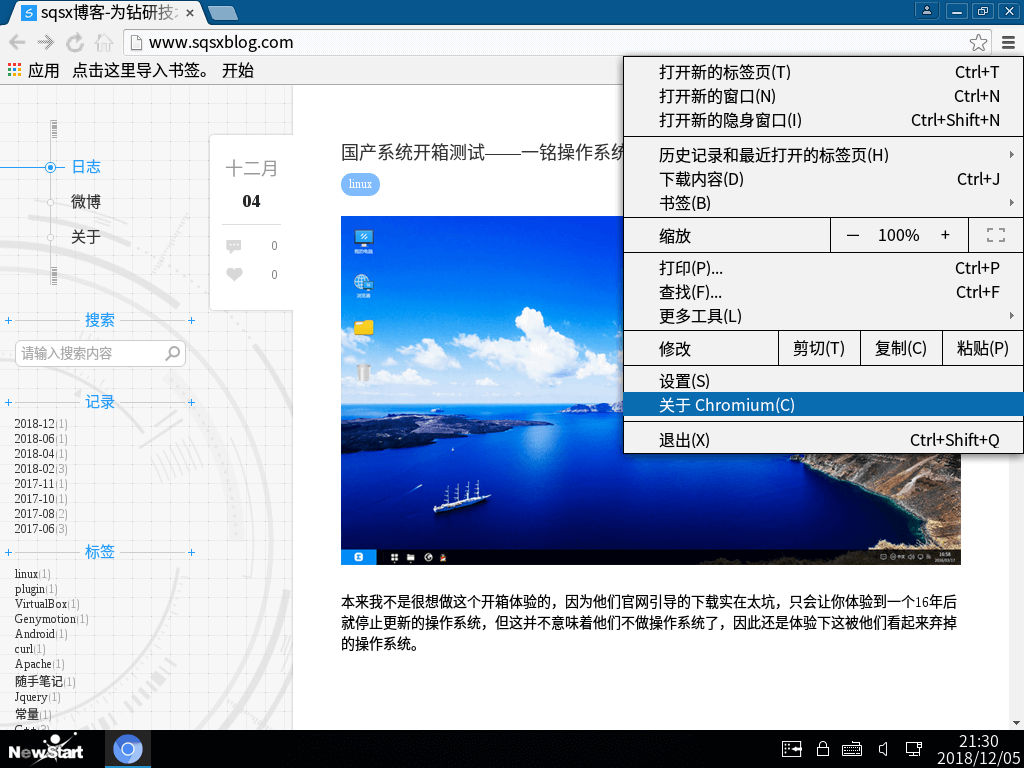The height and width of the screenshot is (768, 1024).
Task: Open the volume speaker icon in the tray
Action: [x=884, y=748]
